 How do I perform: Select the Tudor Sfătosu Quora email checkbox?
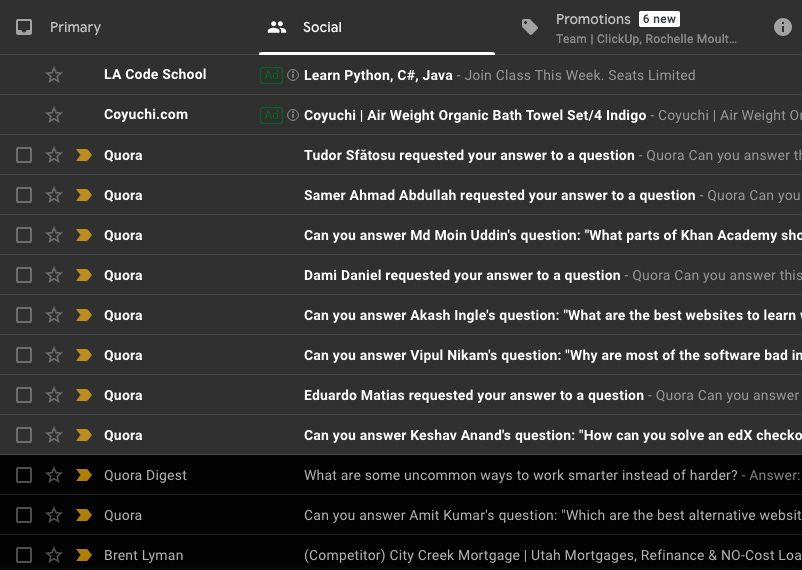point(24,155)
